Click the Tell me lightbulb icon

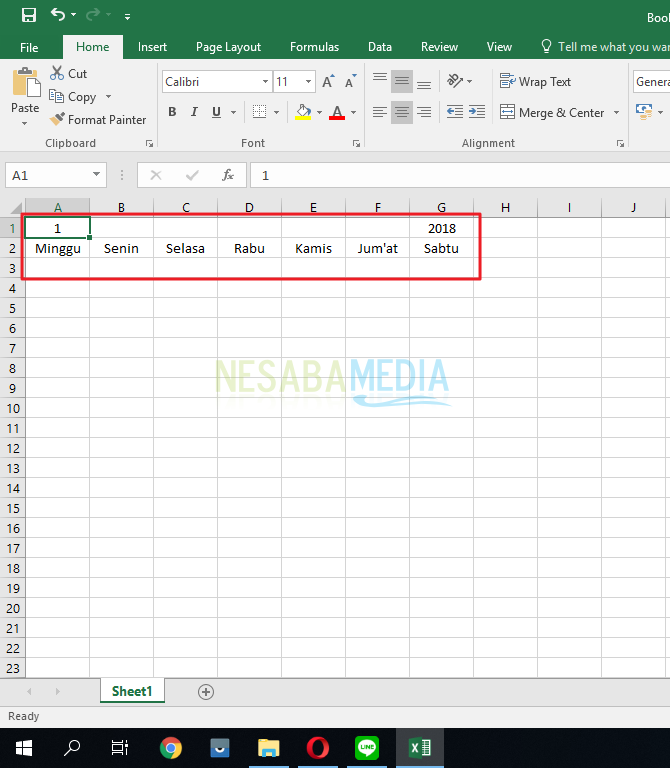(x=546, y=47)
